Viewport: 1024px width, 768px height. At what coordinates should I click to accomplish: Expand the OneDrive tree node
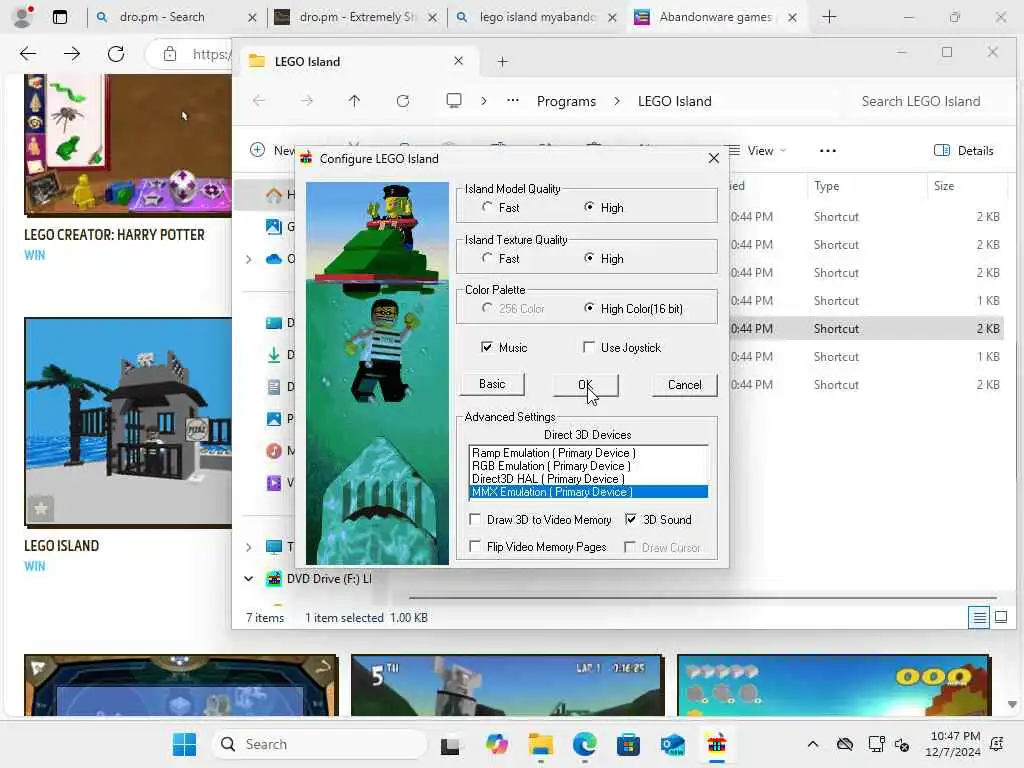tap(248, 259)
